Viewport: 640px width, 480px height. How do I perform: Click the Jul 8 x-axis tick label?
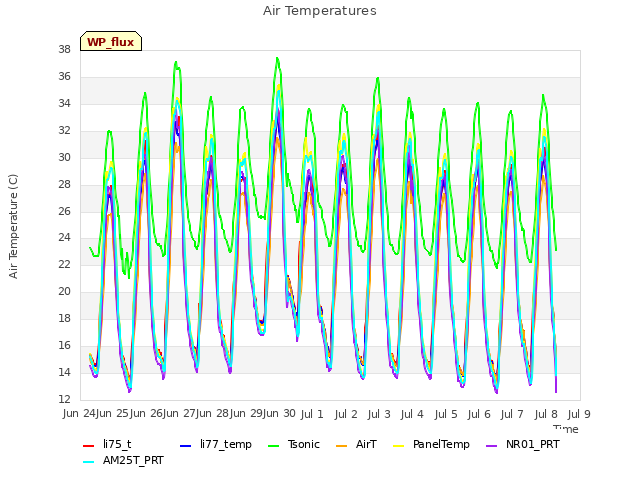coord(546,414)
